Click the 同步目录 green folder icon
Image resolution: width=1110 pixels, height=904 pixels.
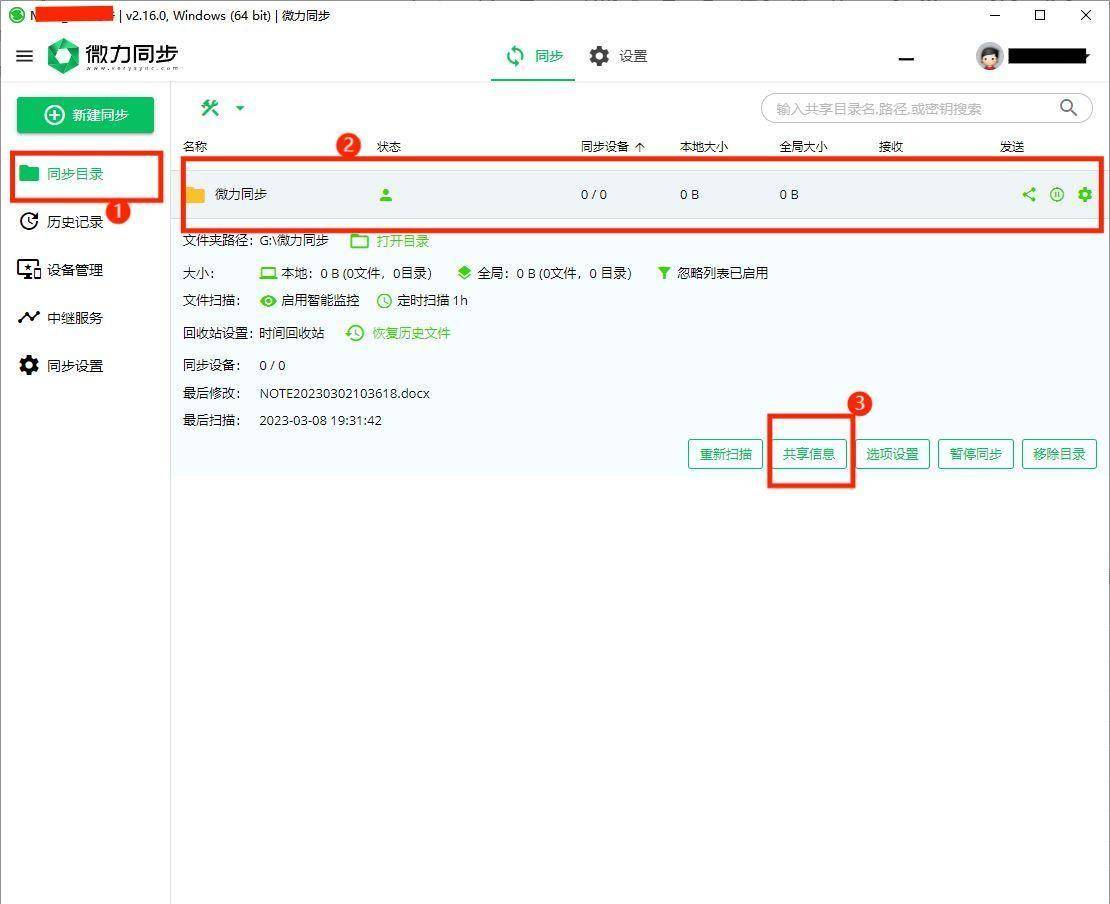coord(29,173)
